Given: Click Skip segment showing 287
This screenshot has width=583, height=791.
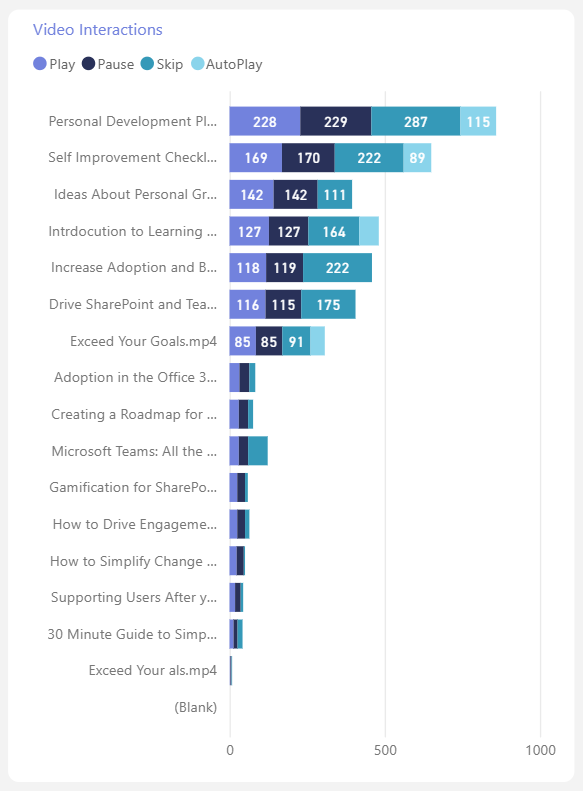Looking at the screenshot, I should [416, 121].
